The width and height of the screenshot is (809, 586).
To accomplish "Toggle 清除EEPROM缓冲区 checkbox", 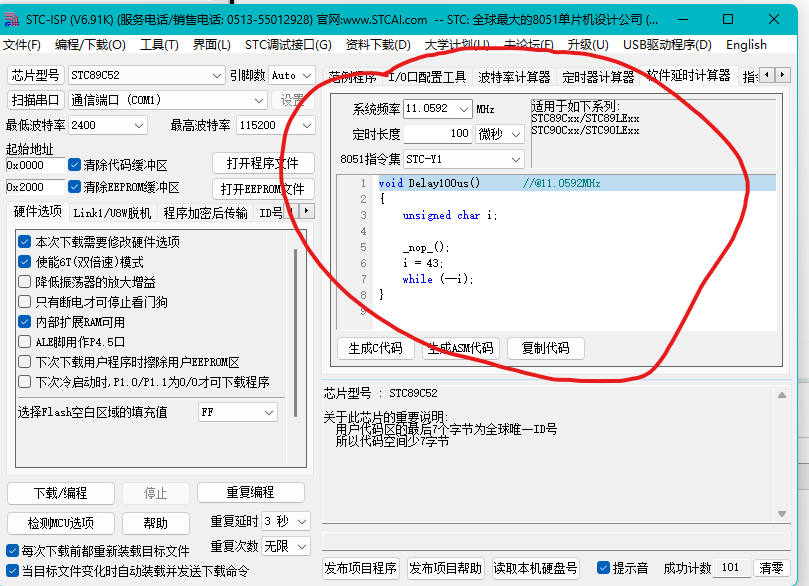I will coord(74,187).
